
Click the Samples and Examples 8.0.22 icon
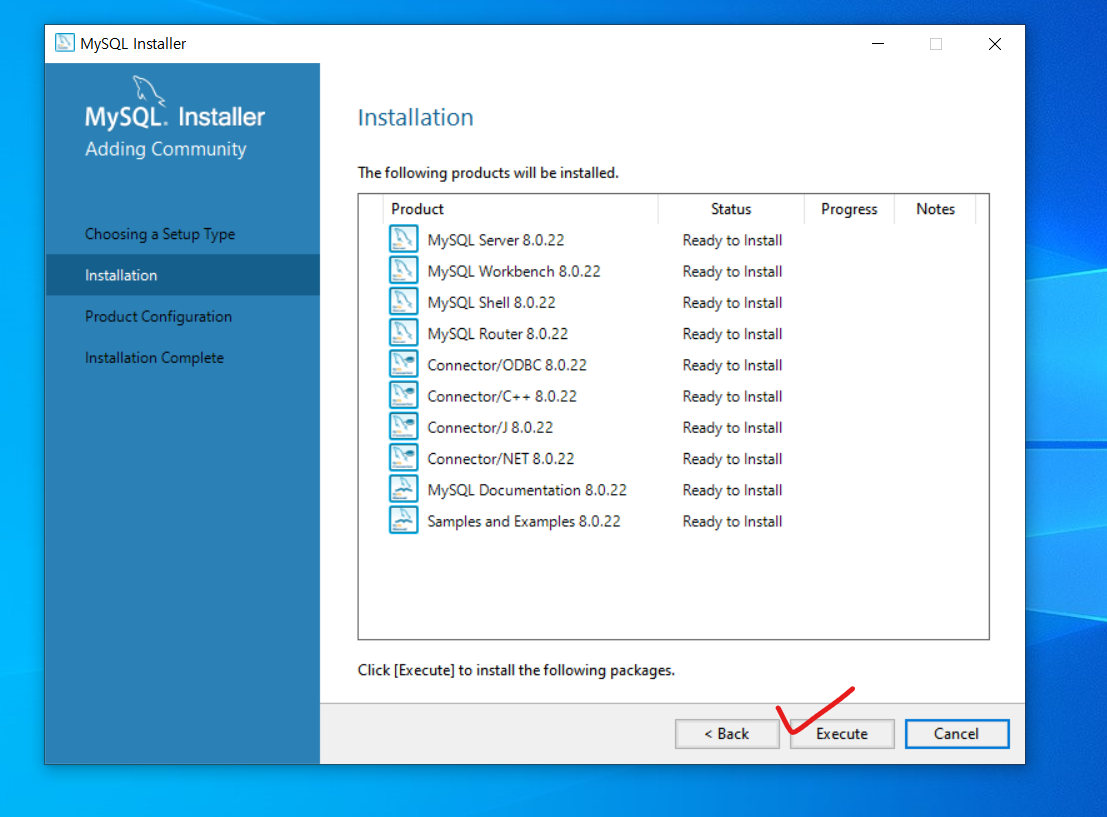[403, 520]
